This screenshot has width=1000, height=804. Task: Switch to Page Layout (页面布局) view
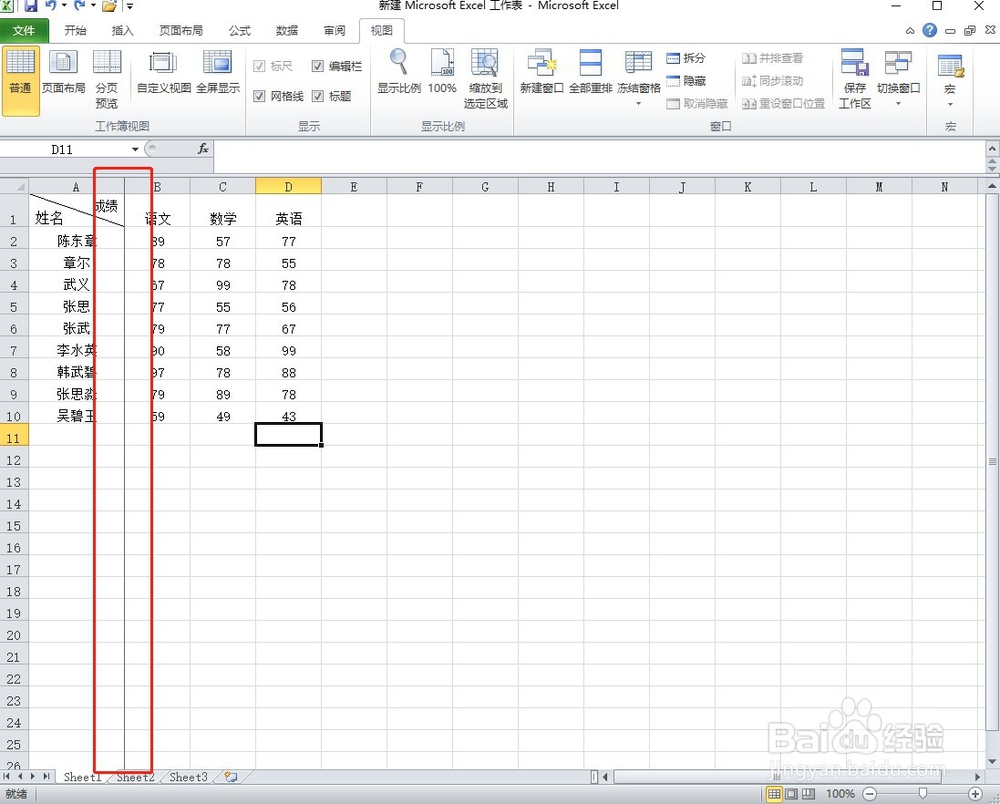pyautogui.click(x=63, y=73)
